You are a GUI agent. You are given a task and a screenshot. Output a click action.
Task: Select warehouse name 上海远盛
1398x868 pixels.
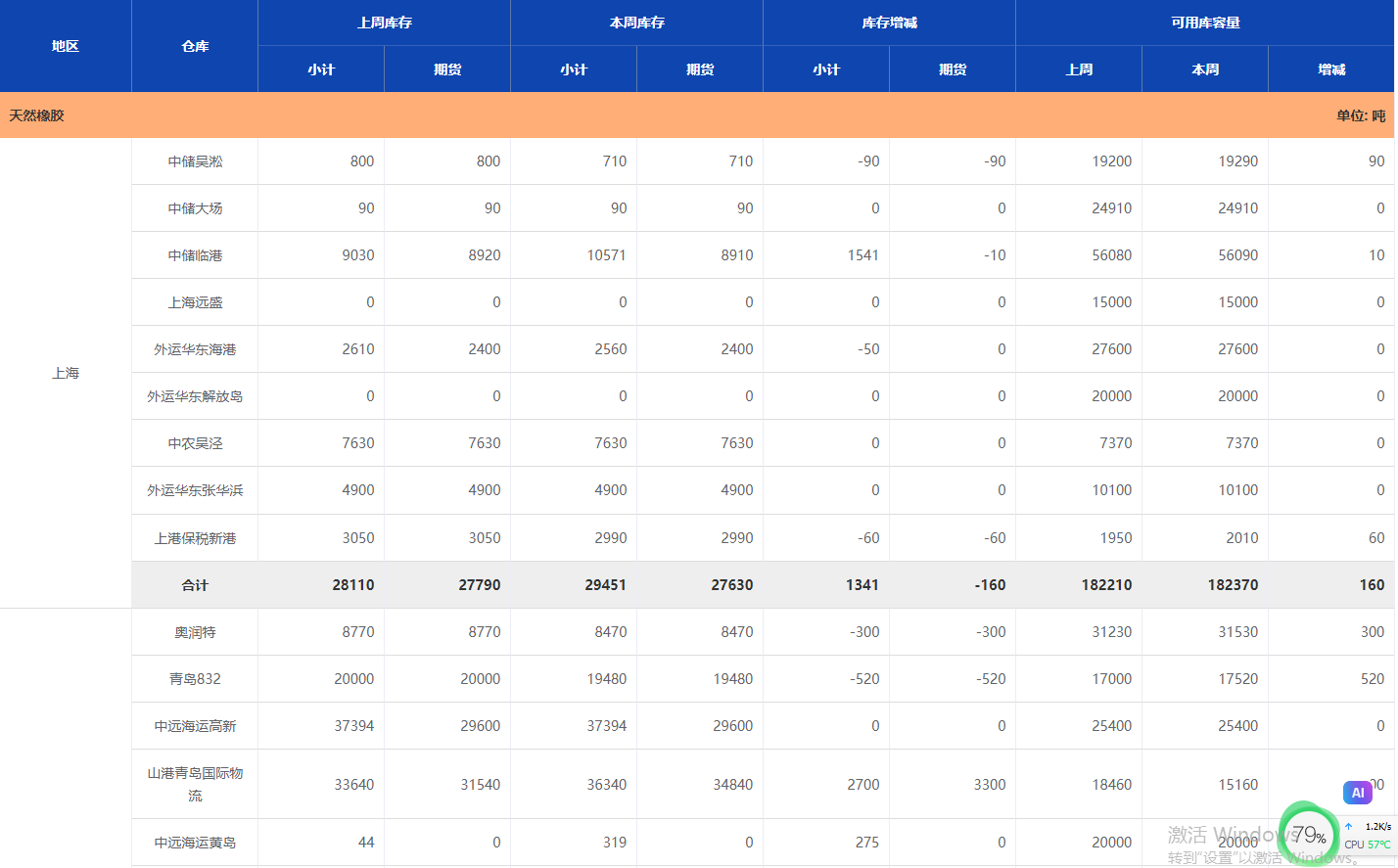[x=195, y=302]
